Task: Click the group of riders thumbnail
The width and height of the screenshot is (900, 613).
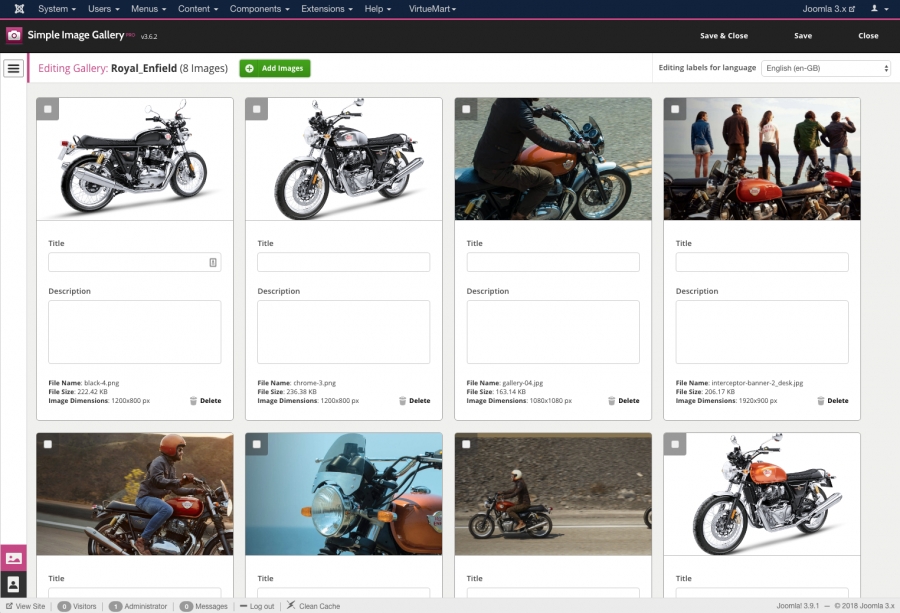Action: click(x=762, y=159)
